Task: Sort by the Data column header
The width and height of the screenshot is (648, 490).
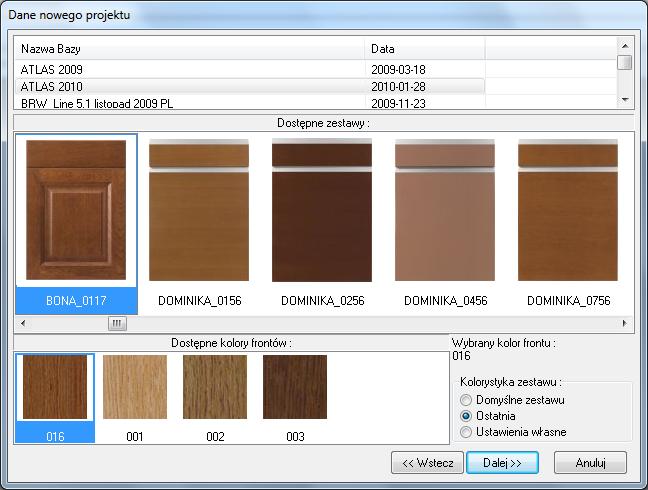Action: [x=425, y=49]
